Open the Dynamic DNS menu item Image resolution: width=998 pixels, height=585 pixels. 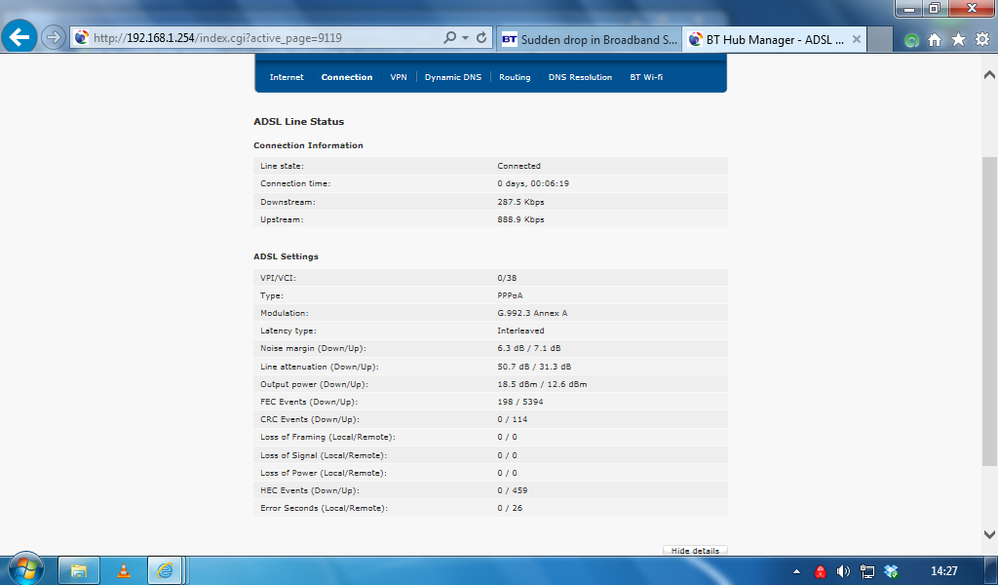click(x=453, y=77)
